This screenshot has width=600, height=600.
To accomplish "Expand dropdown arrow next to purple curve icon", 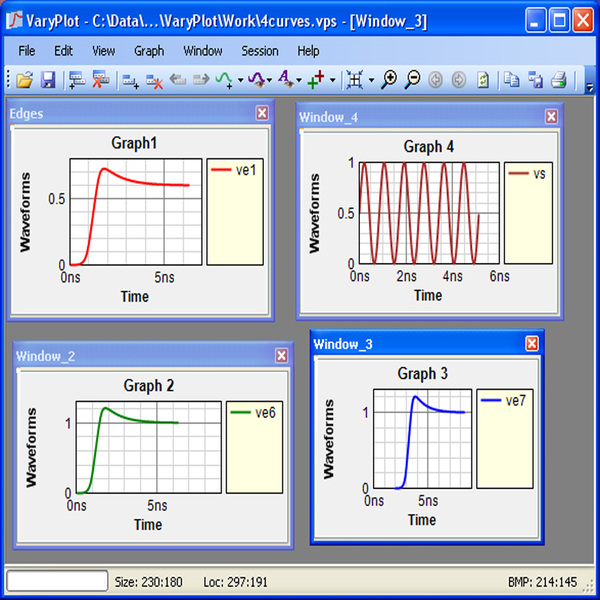I will (x=269, y=80).
